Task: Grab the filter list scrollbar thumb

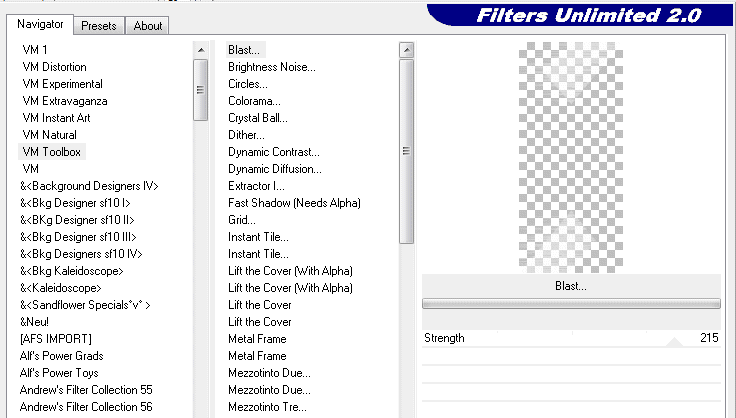Action: point(406,151)
